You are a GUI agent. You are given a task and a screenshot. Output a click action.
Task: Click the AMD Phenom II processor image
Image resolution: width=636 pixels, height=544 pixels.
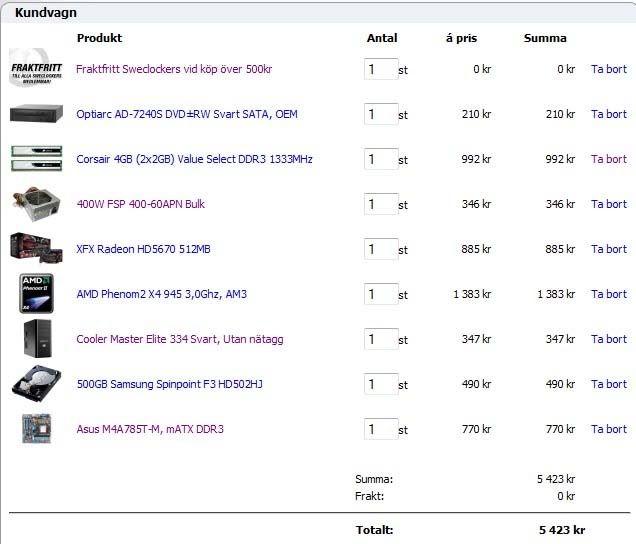click(36, 294)
